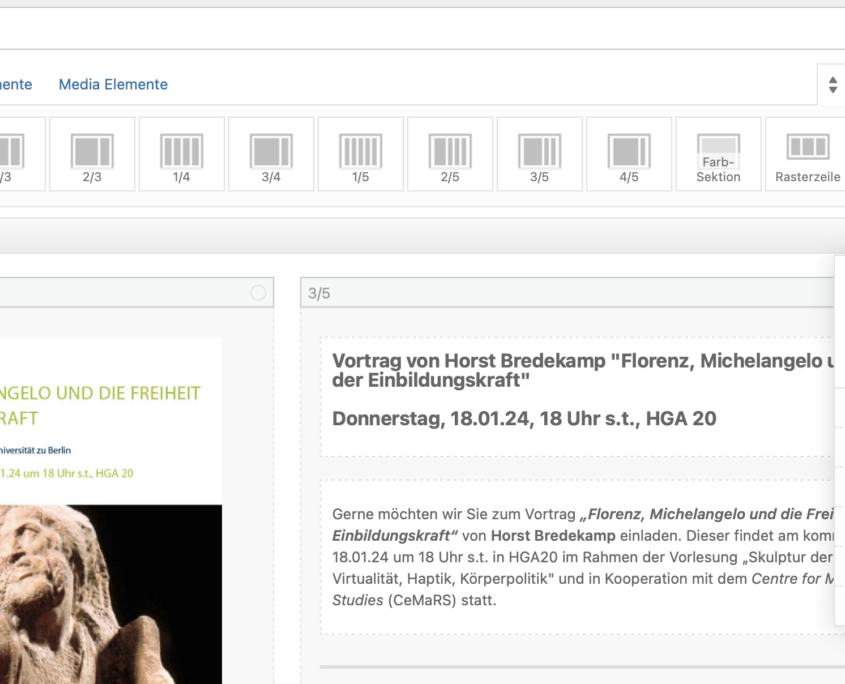Screen dimensions: 845x684
Task: Insert a 2/5 column layout element
Action: pos(450,154)
